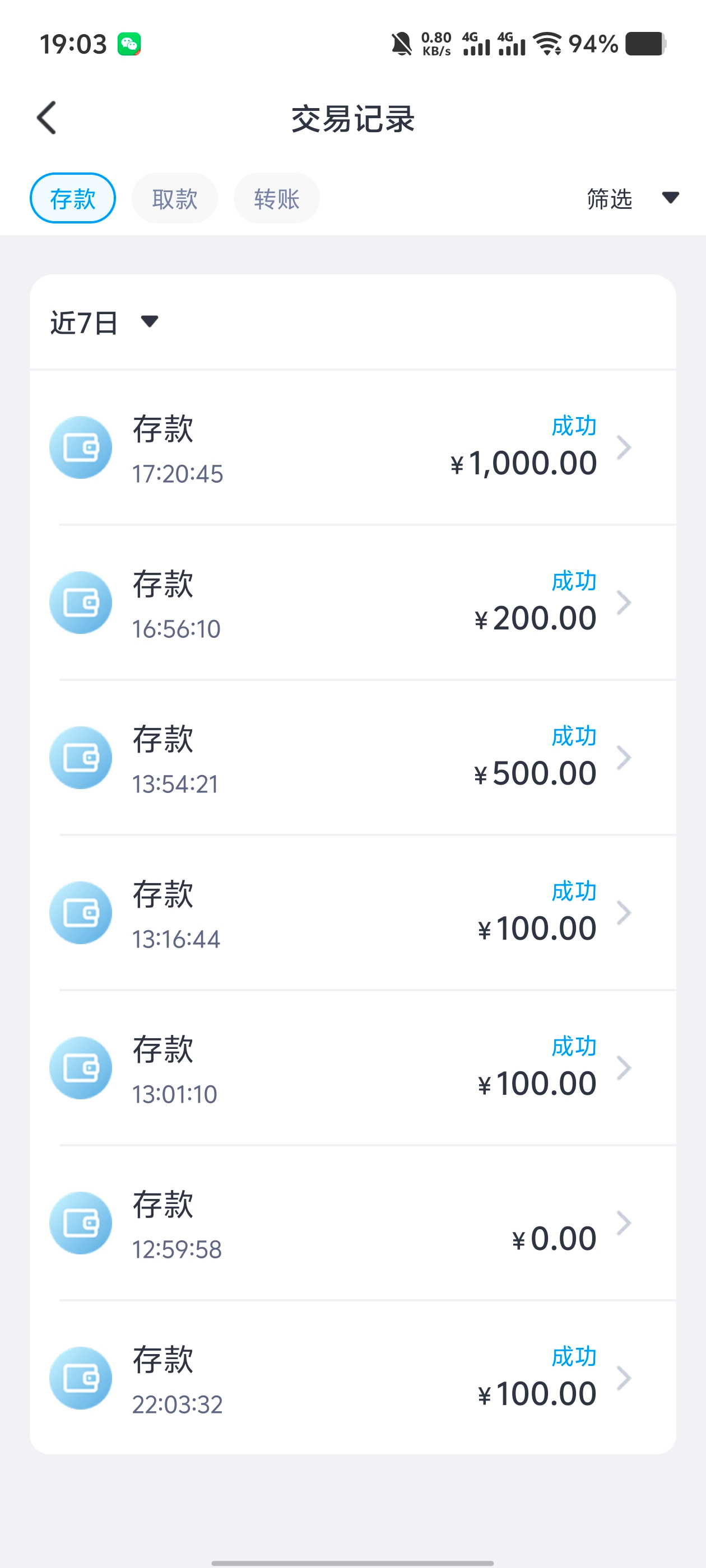Tap wallet icon of 12:59:58 deposit
706x1568 pixels.
pos(81,1223)
